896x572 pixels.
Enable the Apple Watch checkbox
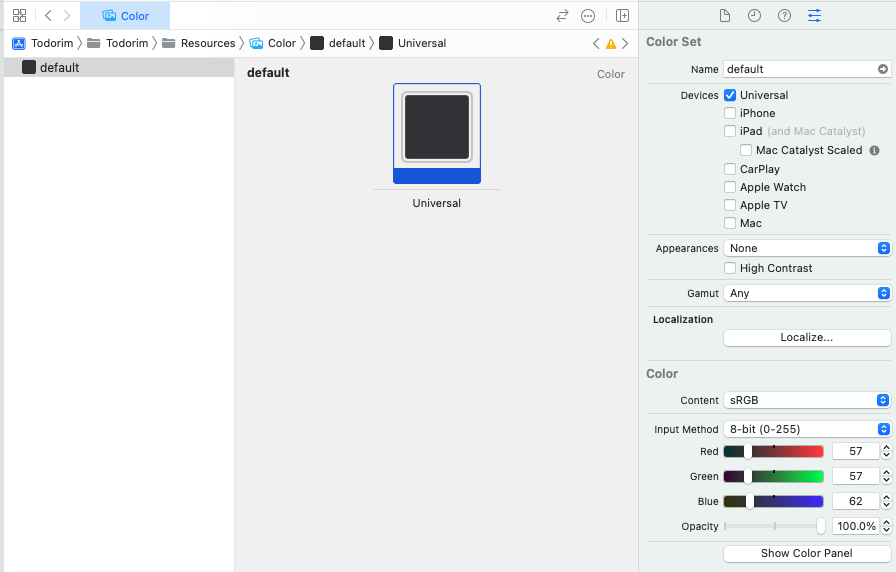[x=730, y=187]
